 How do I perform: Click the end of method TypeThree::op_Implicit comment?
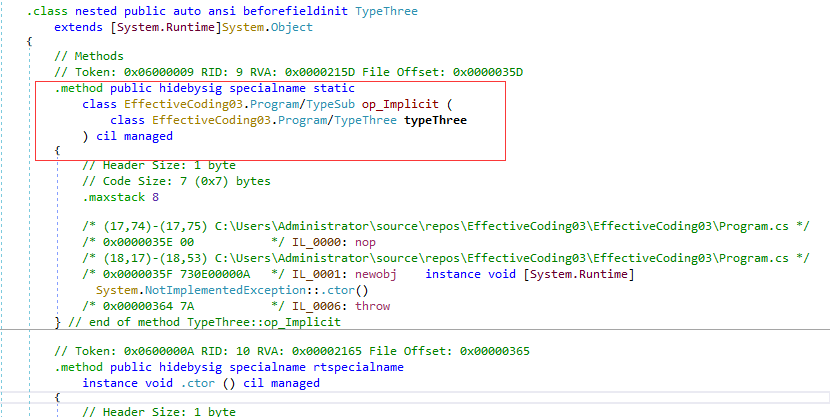point(205,322)
